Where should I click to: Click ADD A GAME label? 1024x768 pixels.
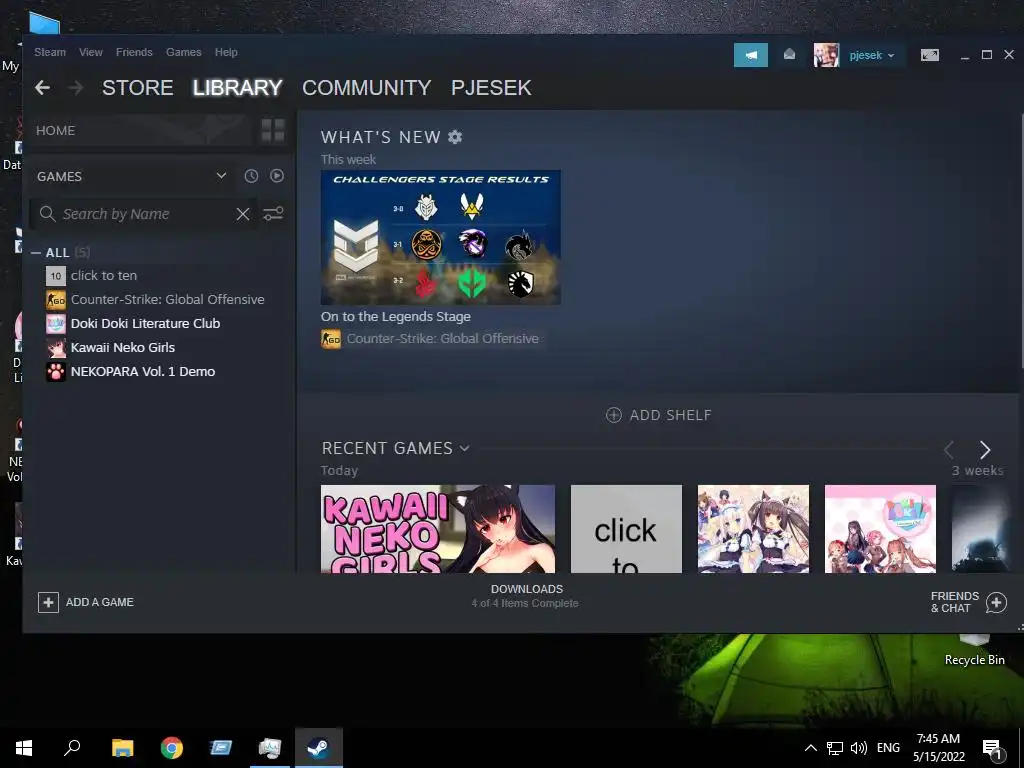tap(100, 602)
